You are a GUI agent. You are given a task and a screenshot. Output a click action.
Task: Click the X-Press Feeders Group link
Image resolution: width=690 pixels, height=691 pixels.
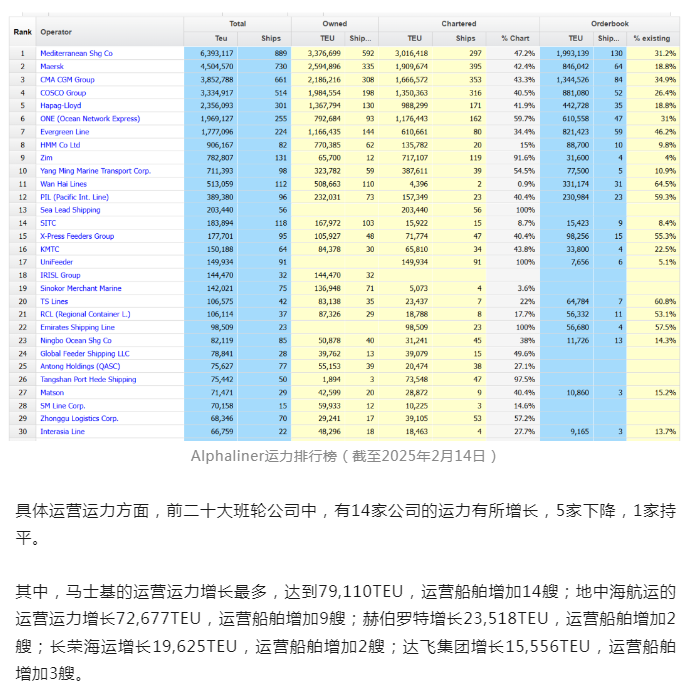click(x=77, y=236)
